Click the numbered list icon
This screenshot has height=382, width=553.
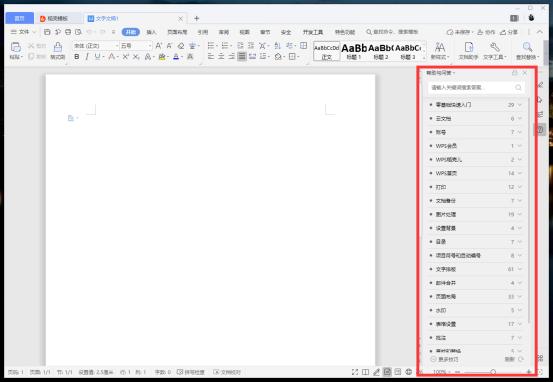point(225,46)
